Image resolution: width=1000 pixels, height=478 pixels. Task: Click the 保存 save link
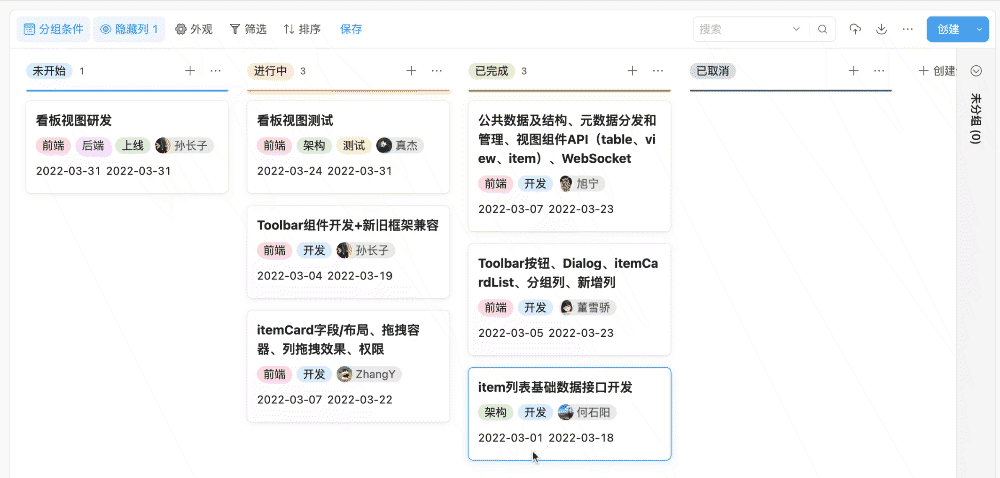[x=351, y=29]
